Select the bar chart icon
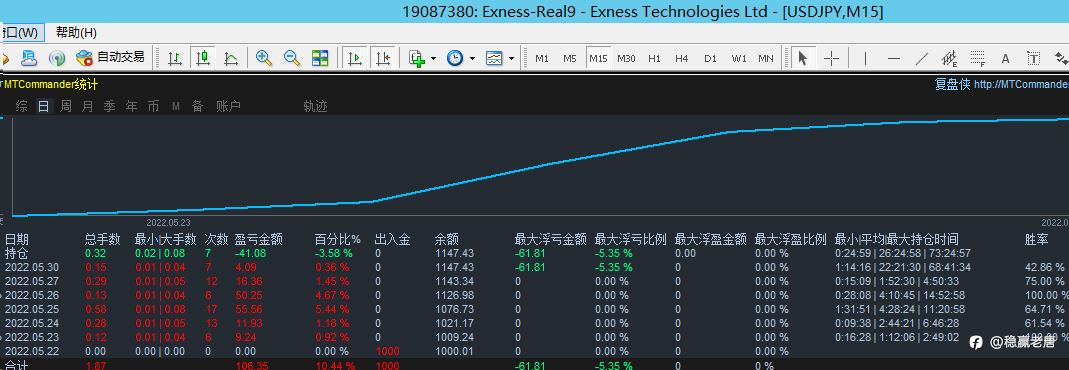This screenshot has width=1069, height=370. 175,58
